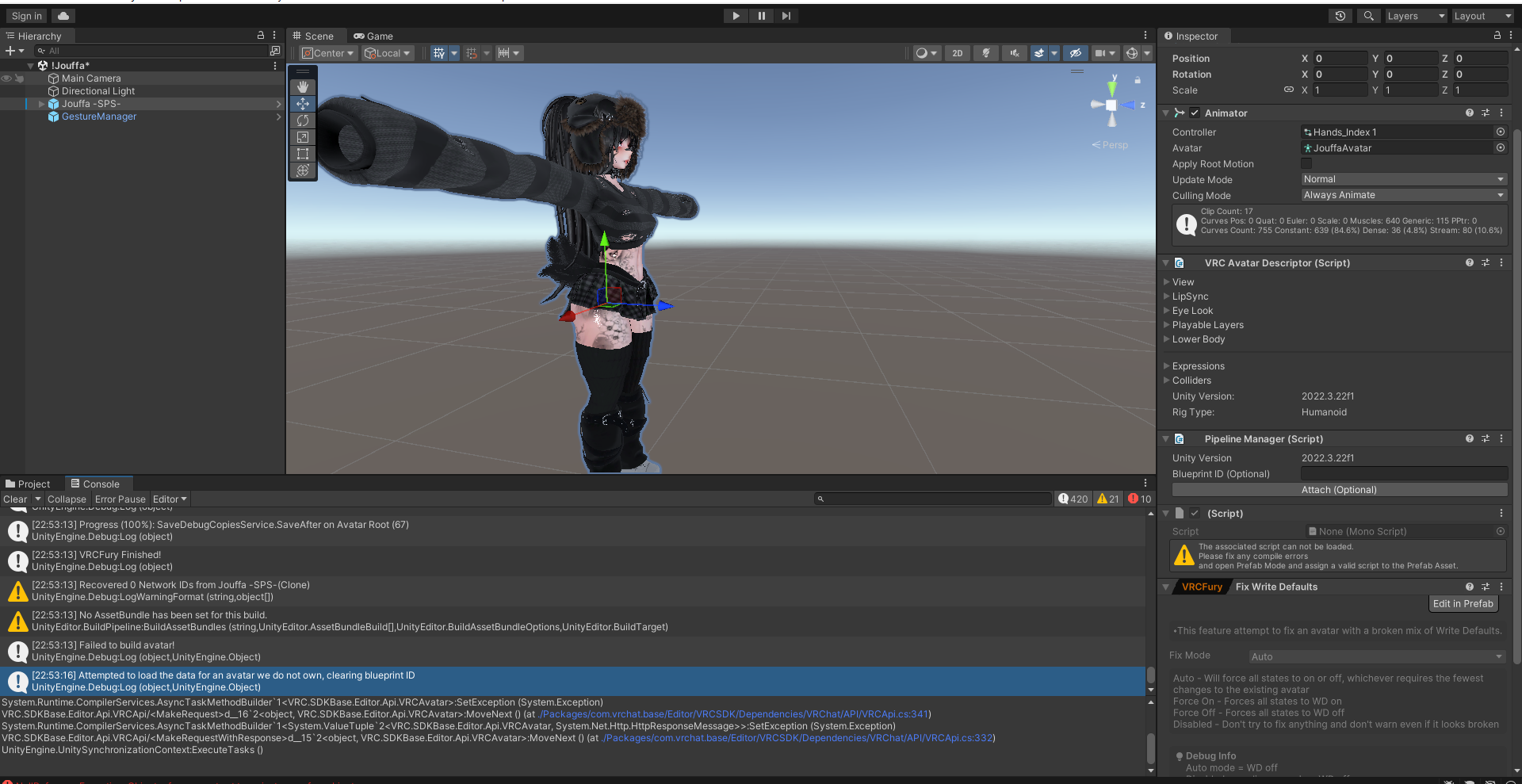Toggle Error Pause in Console
The image size is (1522, 784).
tap(120, 499)
